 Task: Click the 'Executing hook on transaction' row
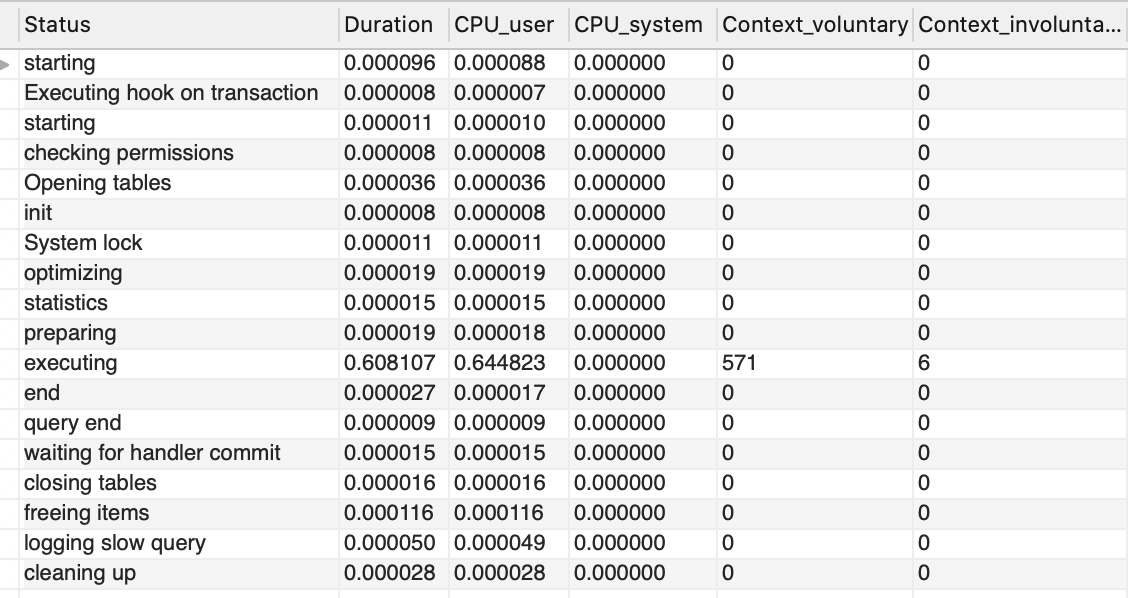click(171, 93)
